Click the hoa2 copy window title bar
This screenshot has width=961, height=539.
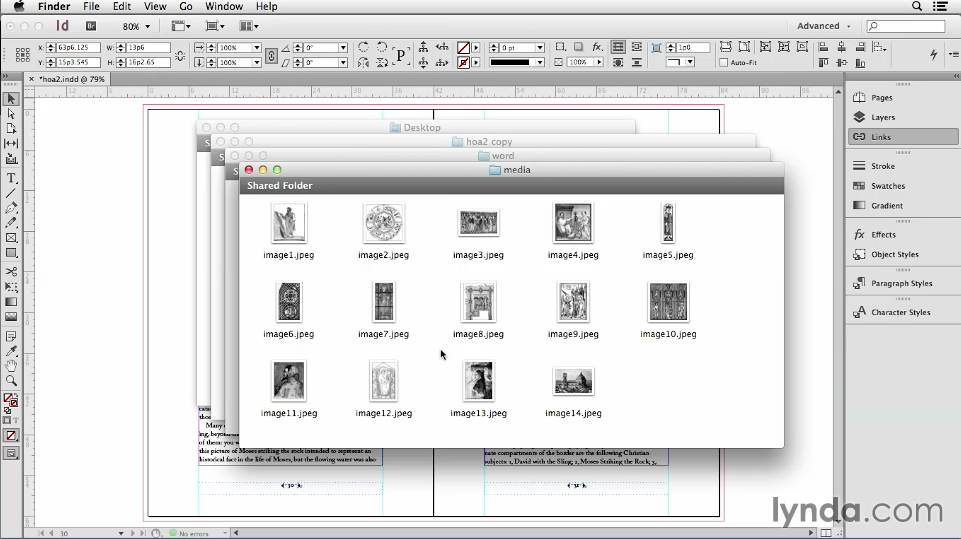pos(482,141)
